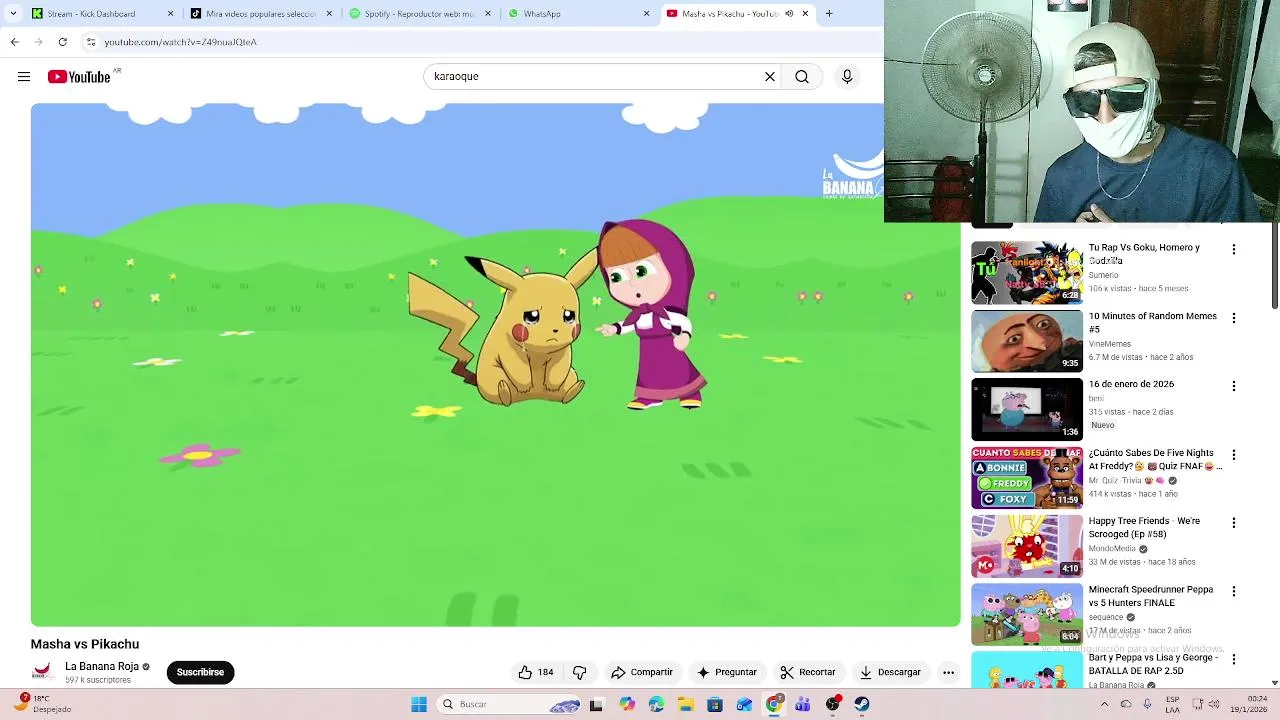
Task: Open Chrome from the taskbar
Action: click(773, 704)
